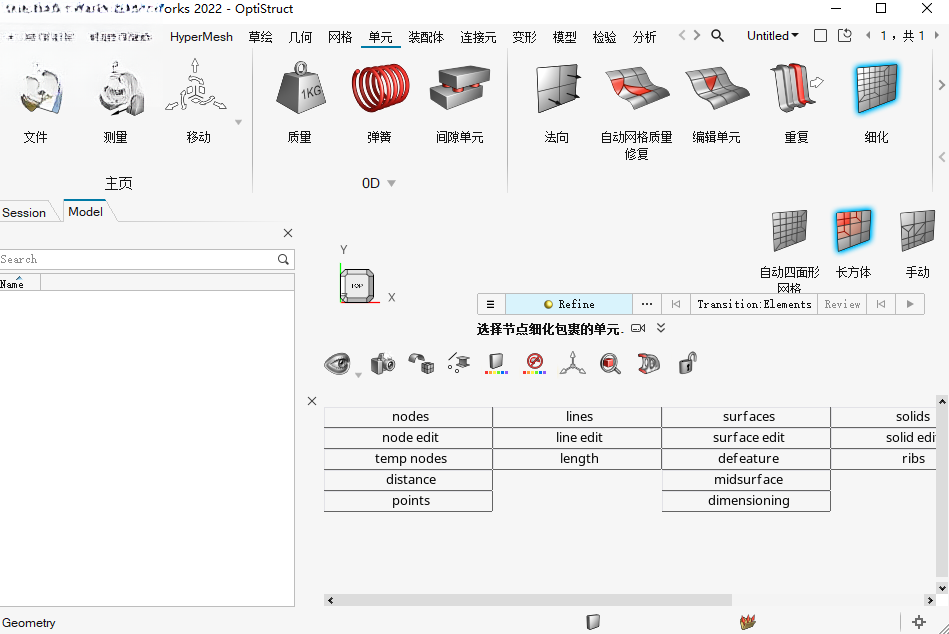Toggle the eye visibility icon
Viewport: 949px width, 634px height.
(x=337, y=364)
